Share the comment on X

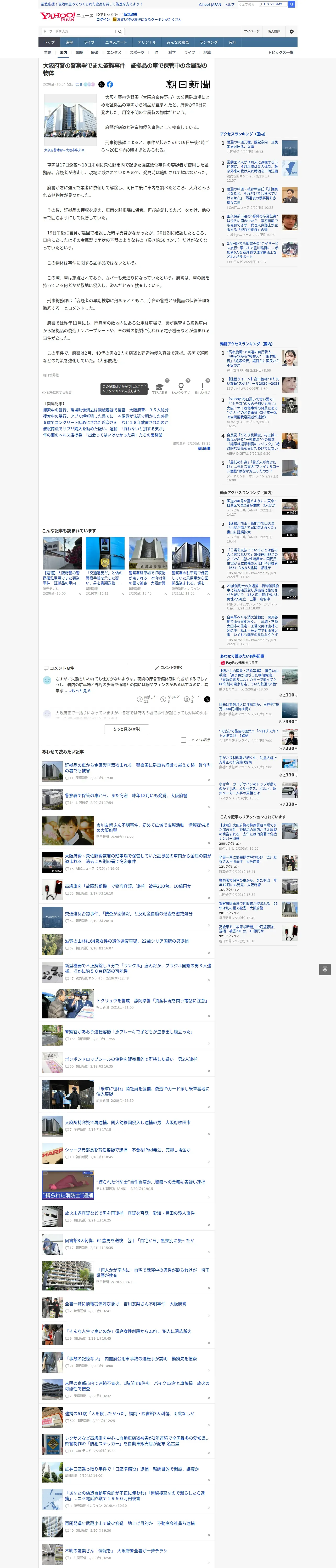coord(207,699)
